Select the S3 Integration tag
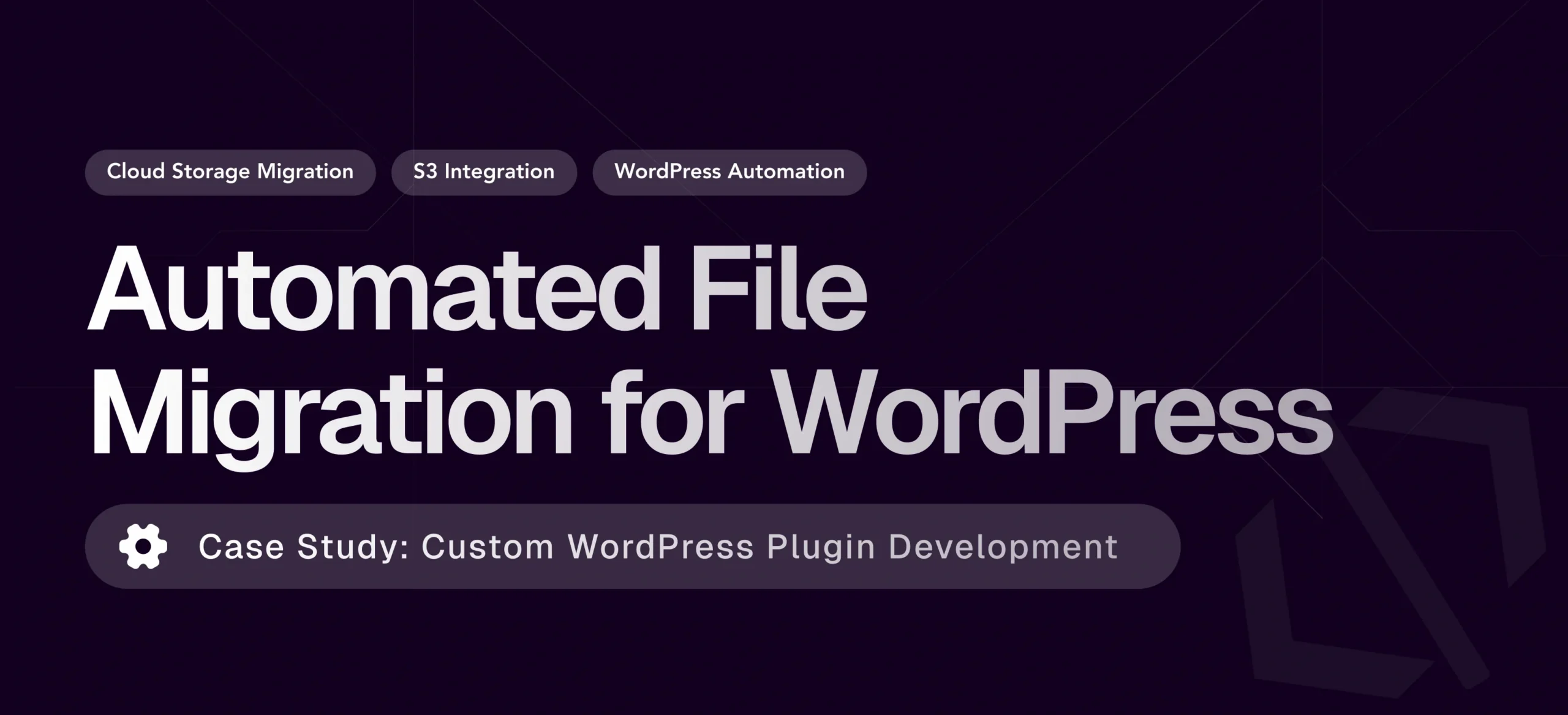 point(484,172)
